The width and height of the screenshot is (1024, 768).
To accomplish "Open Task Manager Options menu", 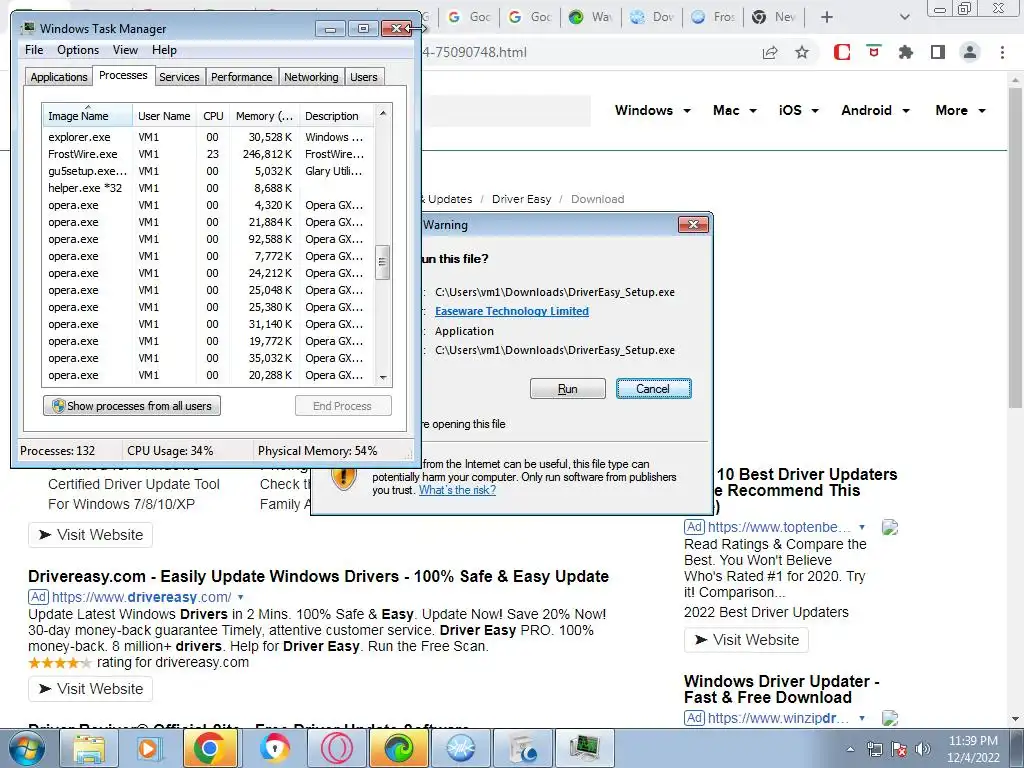I will (78, 50).
